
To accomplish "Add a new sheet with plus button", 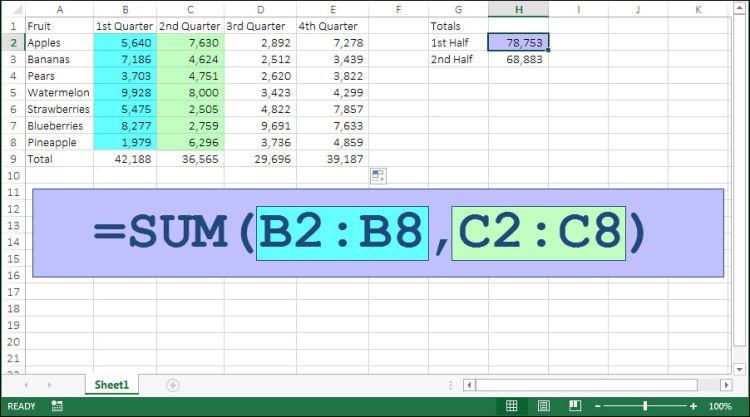I will (x=173, y=385).
